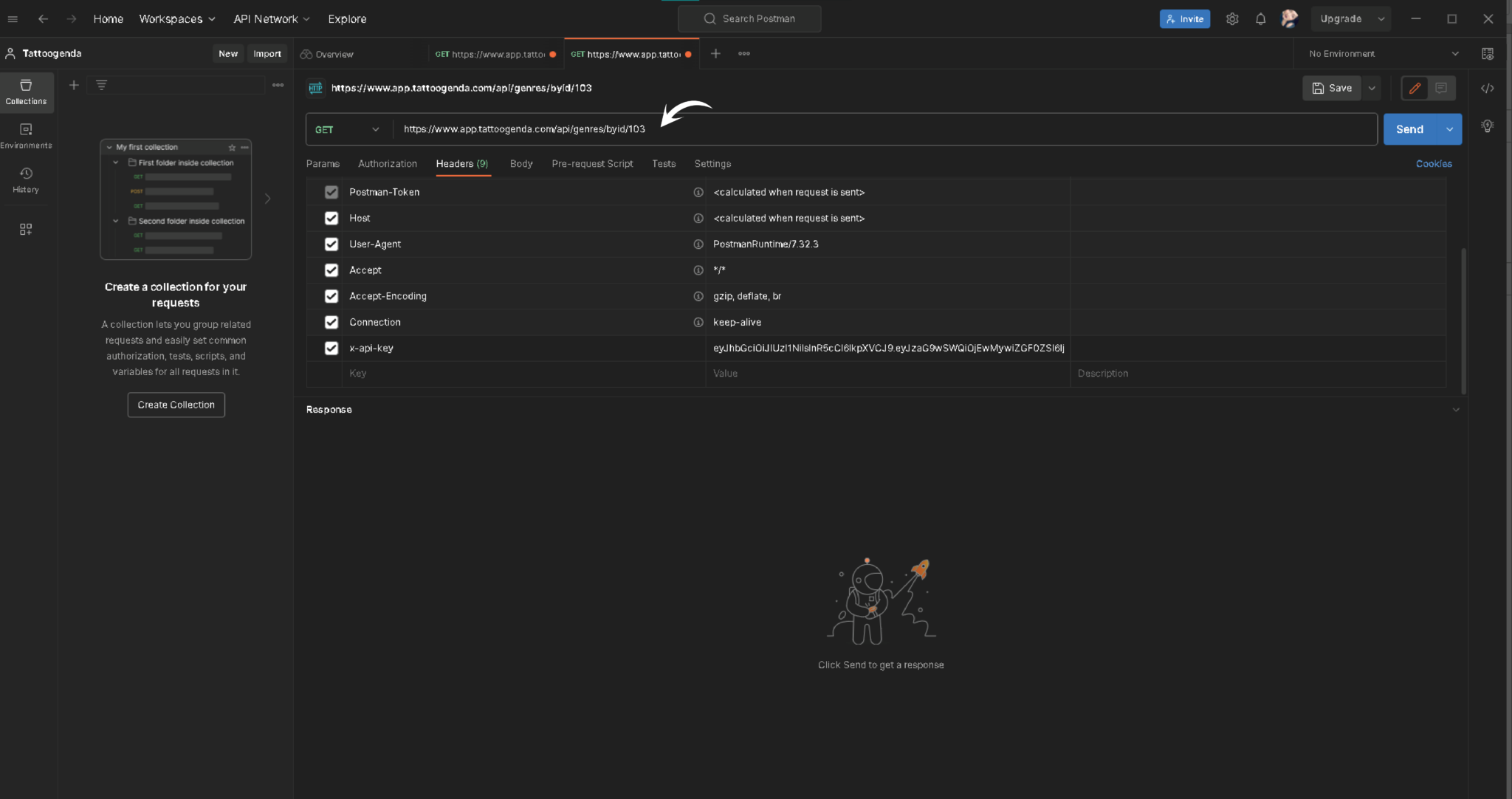Open the Collections sidebar icon
Screen dimensions: 1512x799
(26, 92)
